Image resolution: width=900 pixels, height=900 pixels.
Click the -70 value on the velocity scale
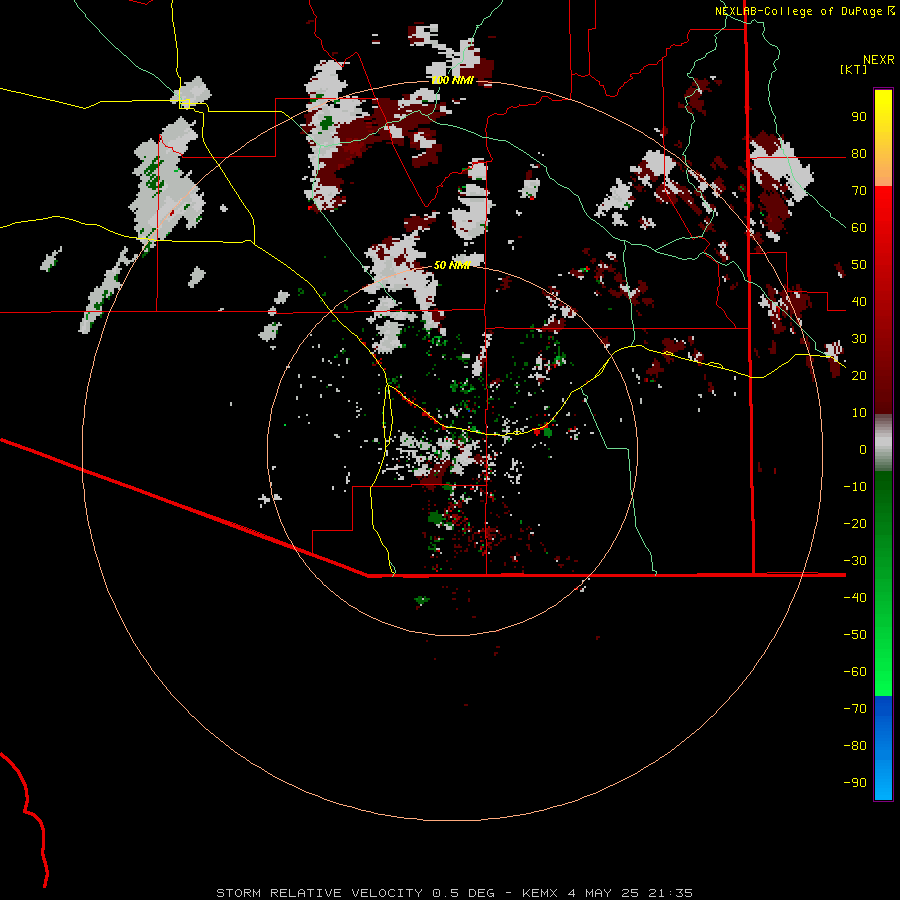click(855, 709)
